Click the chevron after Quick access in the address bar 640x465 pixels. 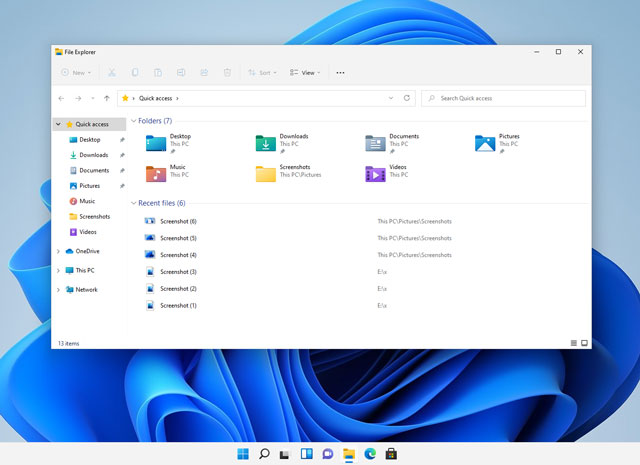177,98
